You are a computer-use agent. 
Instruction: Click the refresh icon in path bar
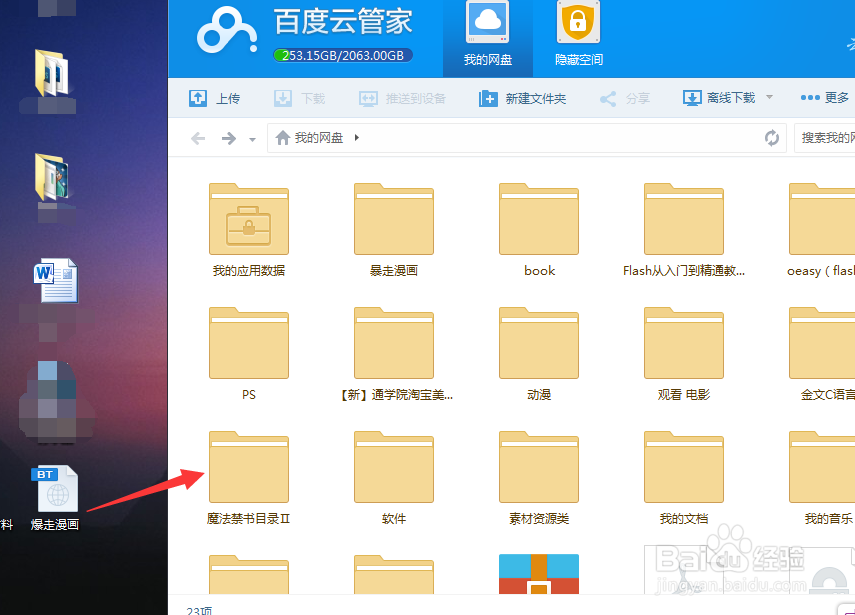click(x=772, y=138)
